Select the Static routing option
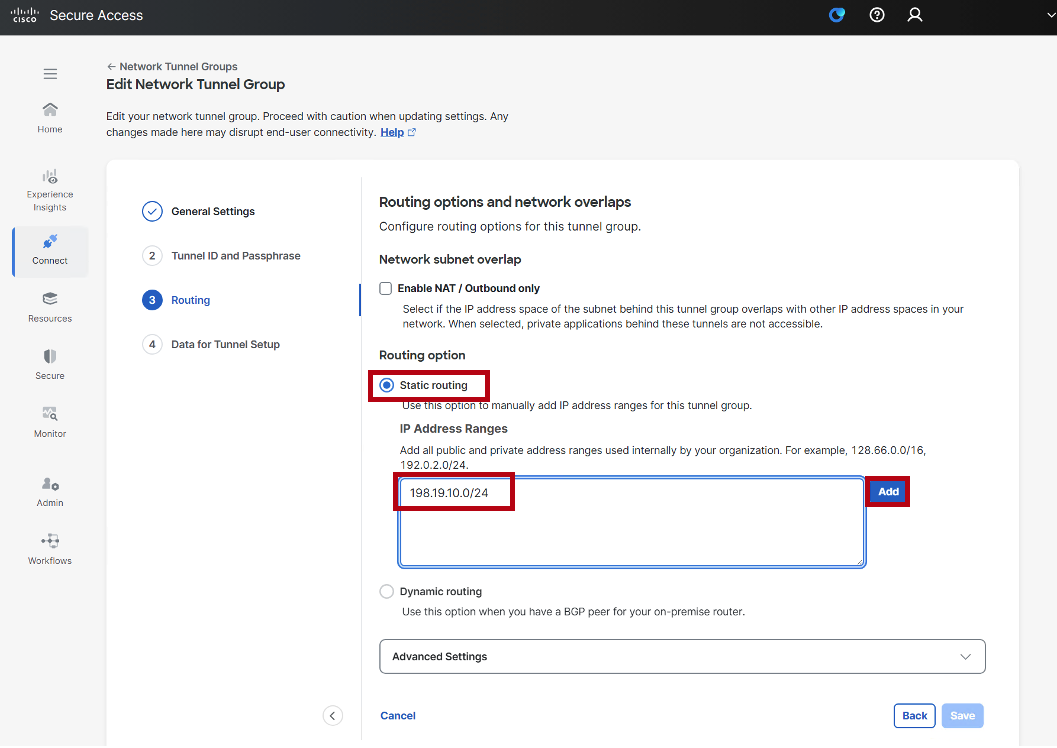1057x748 pixels. click(386, 385)
